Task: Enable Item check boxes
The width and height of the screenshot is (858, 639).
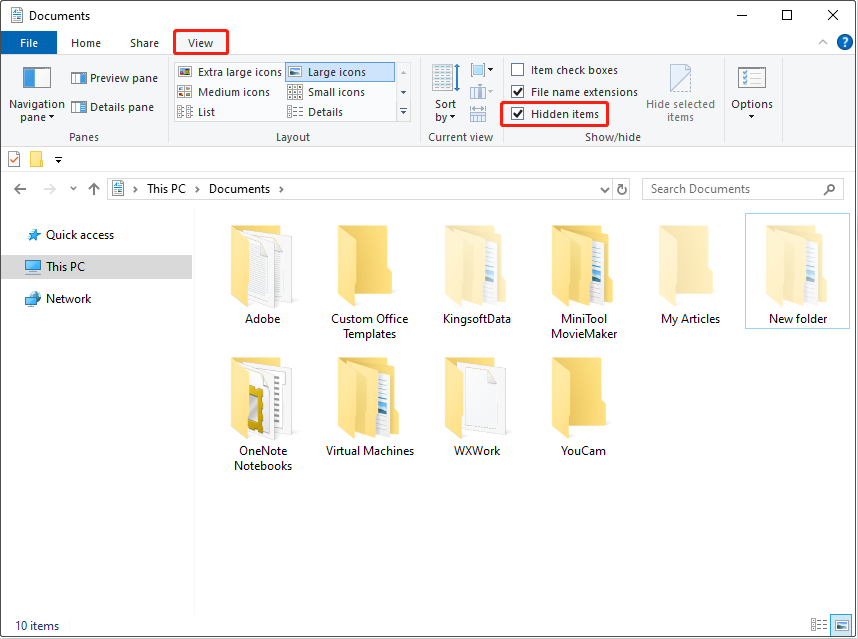Action: [518, 69]
